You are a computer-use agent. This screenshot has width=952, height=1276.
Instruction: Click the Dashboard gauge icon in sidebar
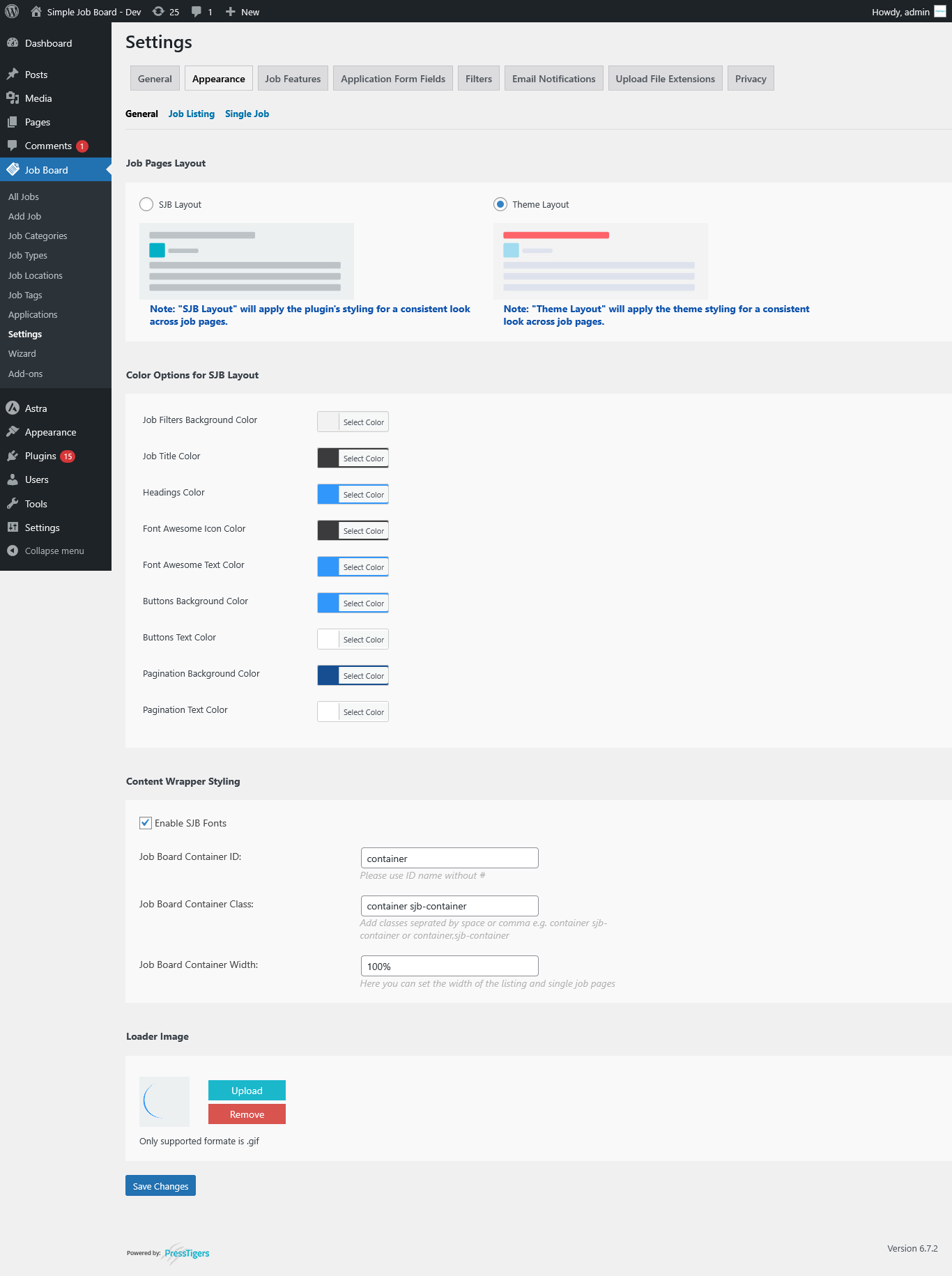click(13, 43)
